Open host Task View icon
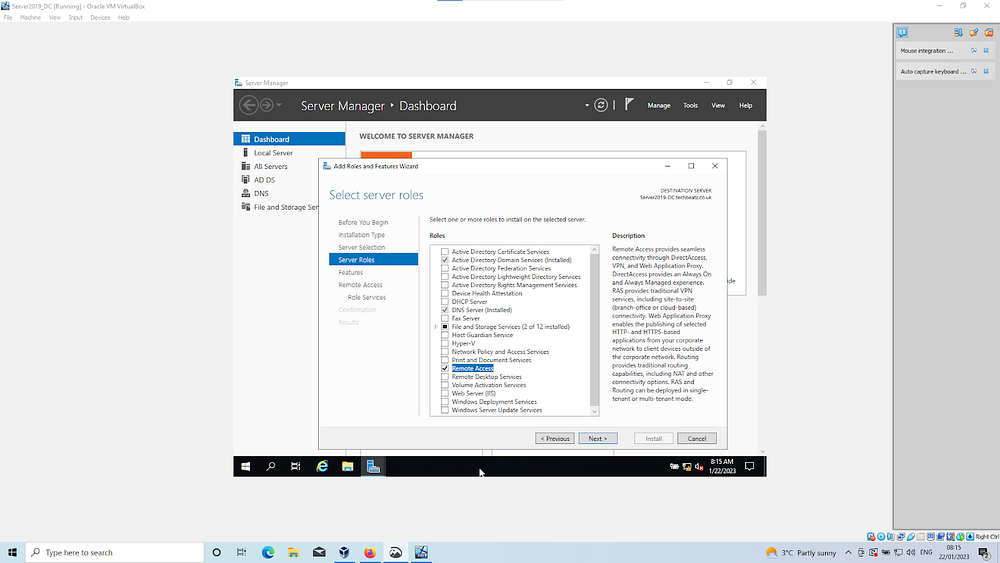This screenshot has height=563, width=1000. [242, 552]
